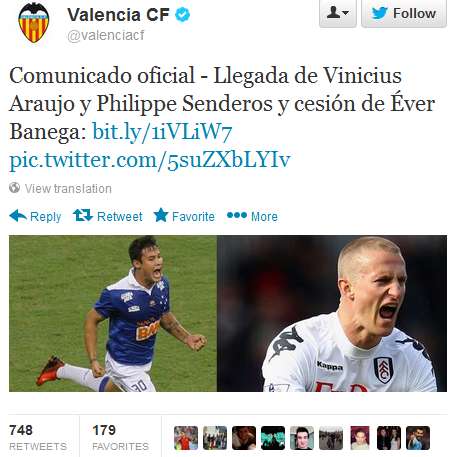Image resolution: width=456 pixels, height=457 pixels.
Task: Click the Reply arrow icon
Action: [x=18, y=216]
